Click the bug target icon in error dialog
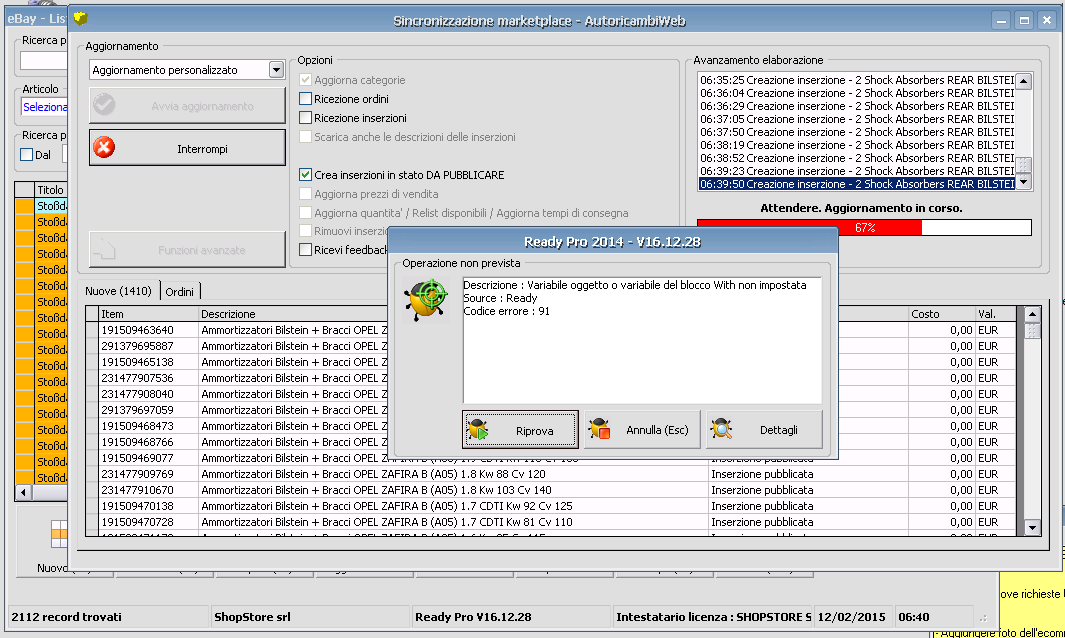This screenshot has height=638, width=1065. coord(426,300)
